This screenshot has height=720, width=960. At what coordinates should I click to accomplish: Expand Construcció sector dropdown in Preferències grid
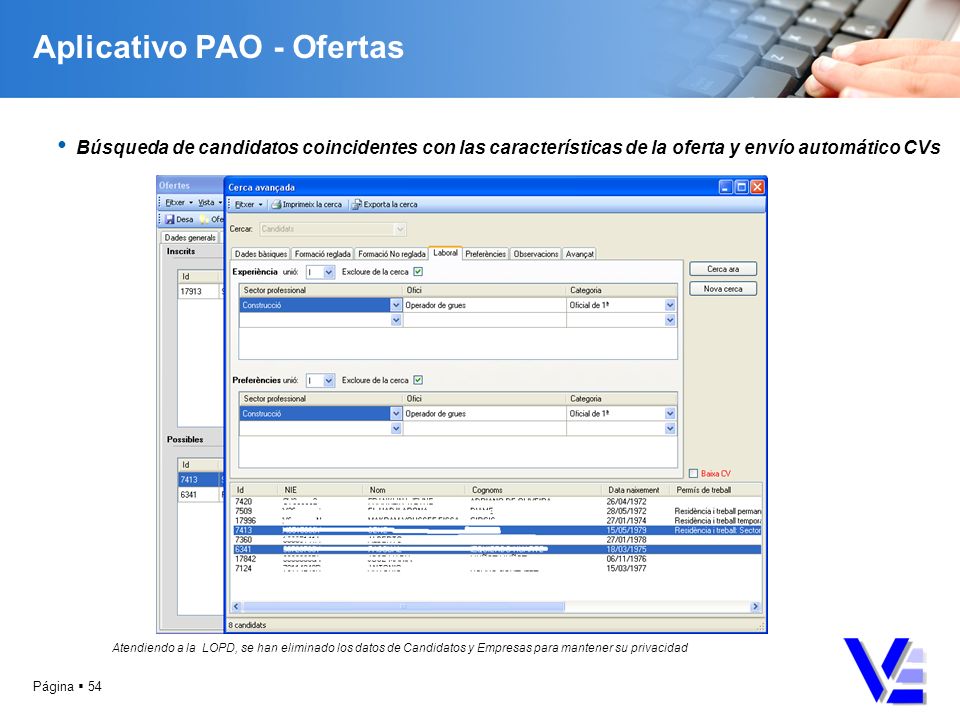396,414
